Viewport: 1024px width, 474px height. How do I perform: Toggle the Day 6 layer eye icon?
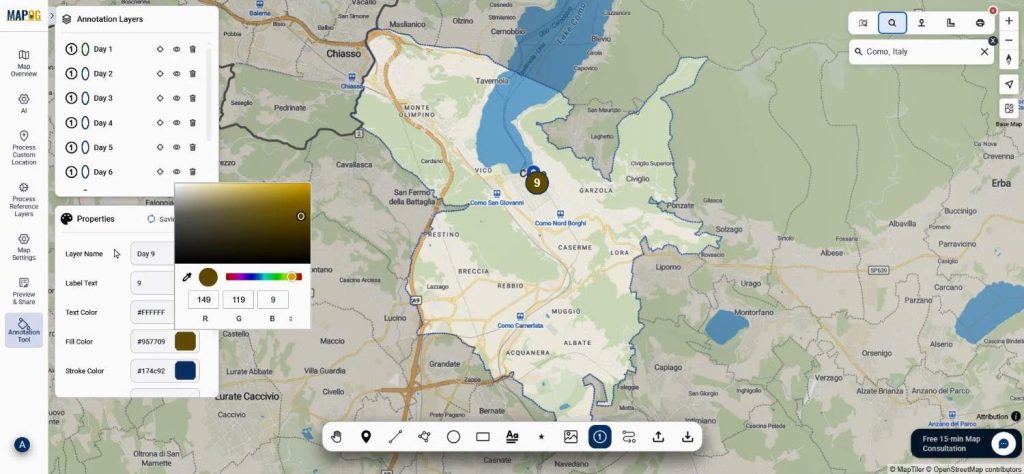tap(176, 172)
